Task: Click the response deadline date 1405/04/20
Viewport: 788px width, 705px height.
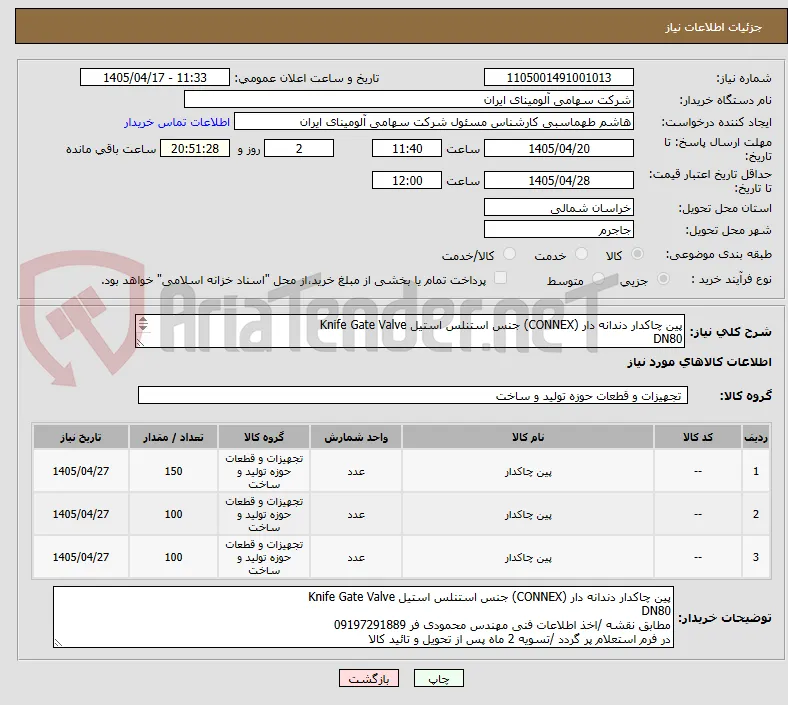Action: [x=558, y=148]
